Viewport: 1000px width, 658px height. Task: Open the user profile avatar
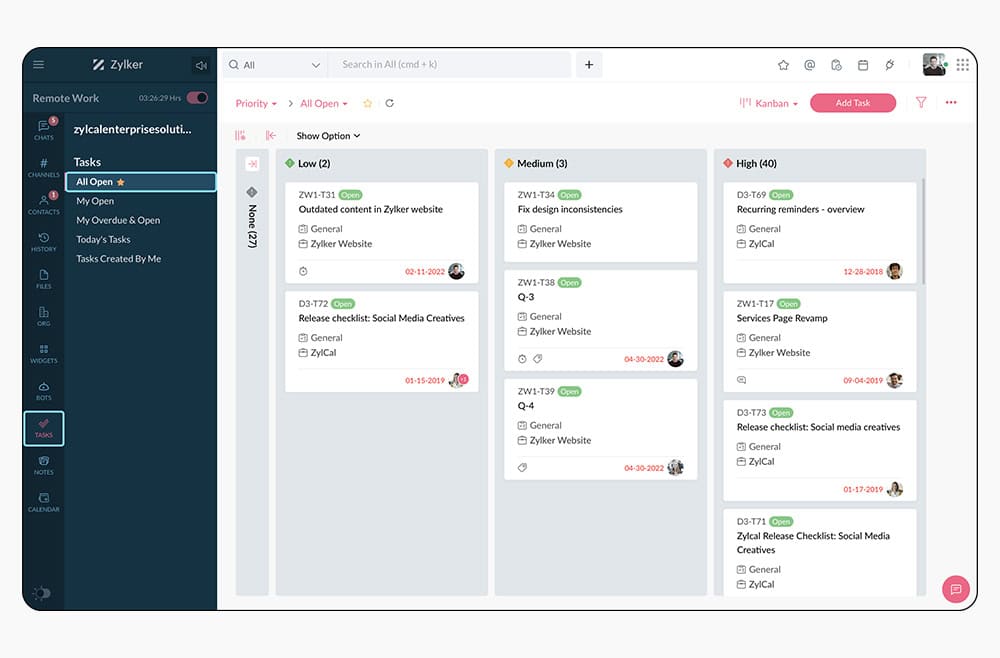(x=934, y=64)
